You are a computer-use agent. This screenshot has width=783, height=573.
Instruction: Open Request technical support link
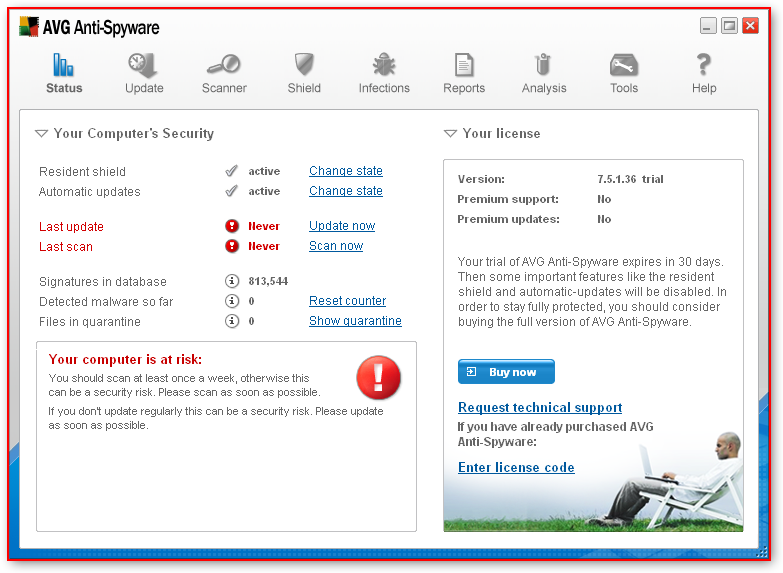tap(540, 408)
